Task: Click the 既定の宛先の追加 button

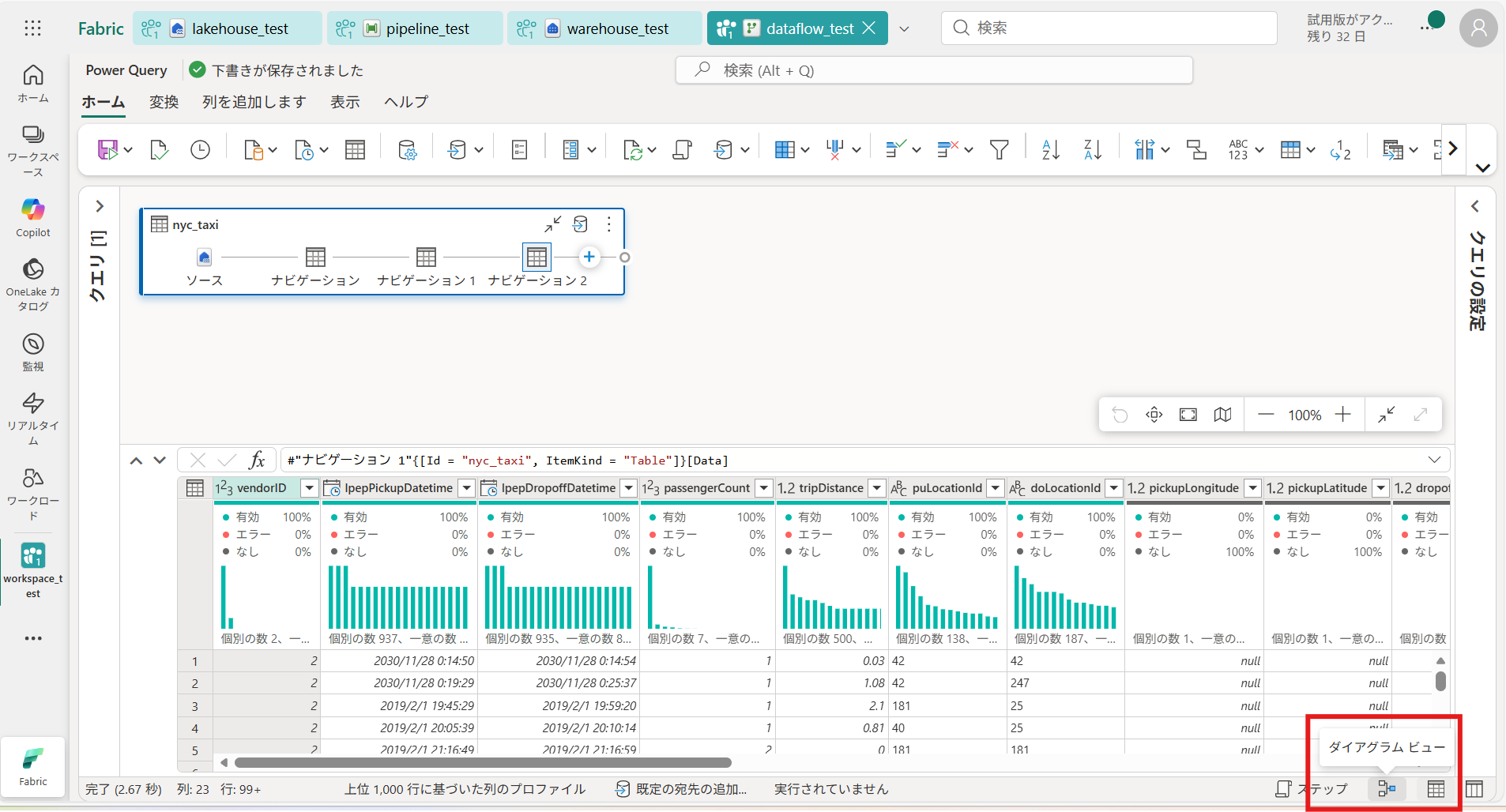Action: tap(681, 788)
